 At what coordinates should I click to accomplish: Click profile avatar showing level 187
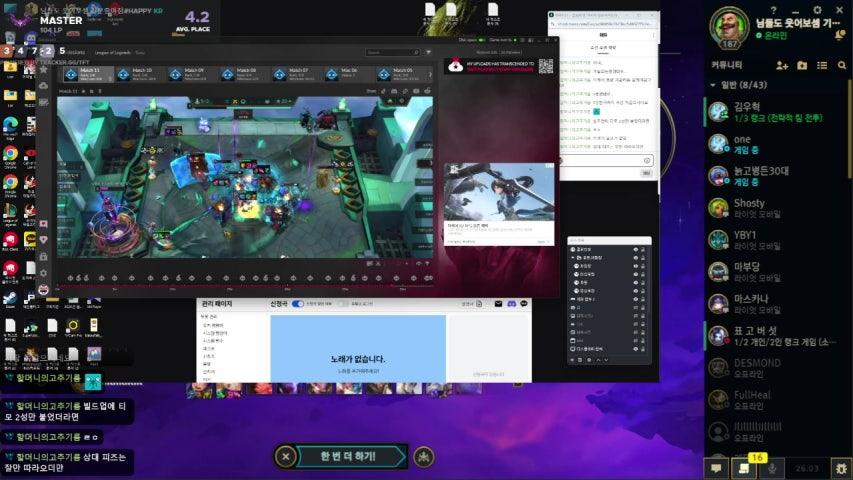pyautogui.click(x=729, y=26)
